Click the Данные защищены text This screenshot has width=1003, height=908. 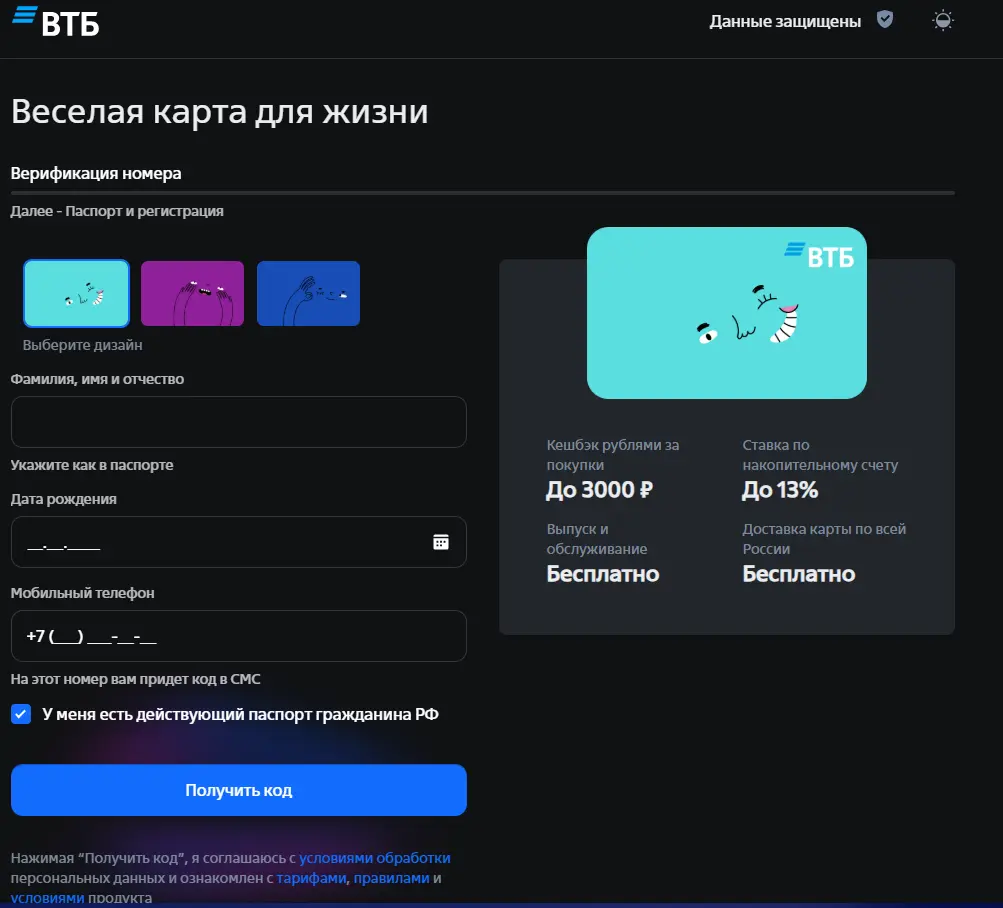point(785,21)
